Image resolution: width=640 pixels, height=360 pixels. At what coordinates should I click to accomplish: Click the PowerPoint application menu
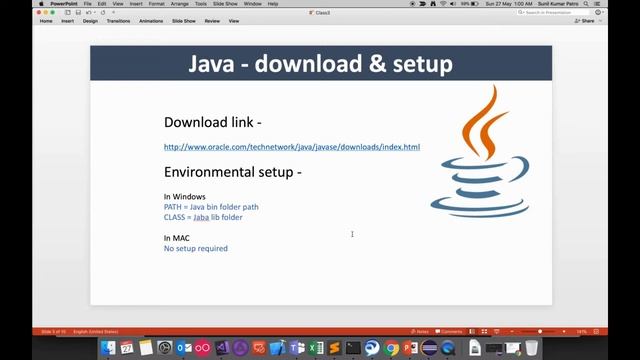click(x=64, y=4)
